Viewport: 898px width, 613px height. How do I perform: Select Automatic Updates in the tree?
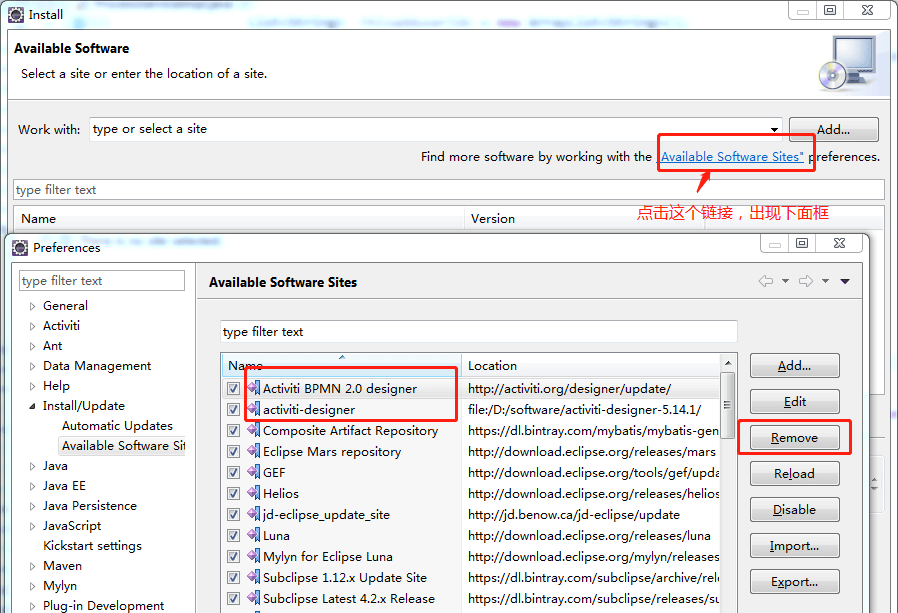pos(117,426)
